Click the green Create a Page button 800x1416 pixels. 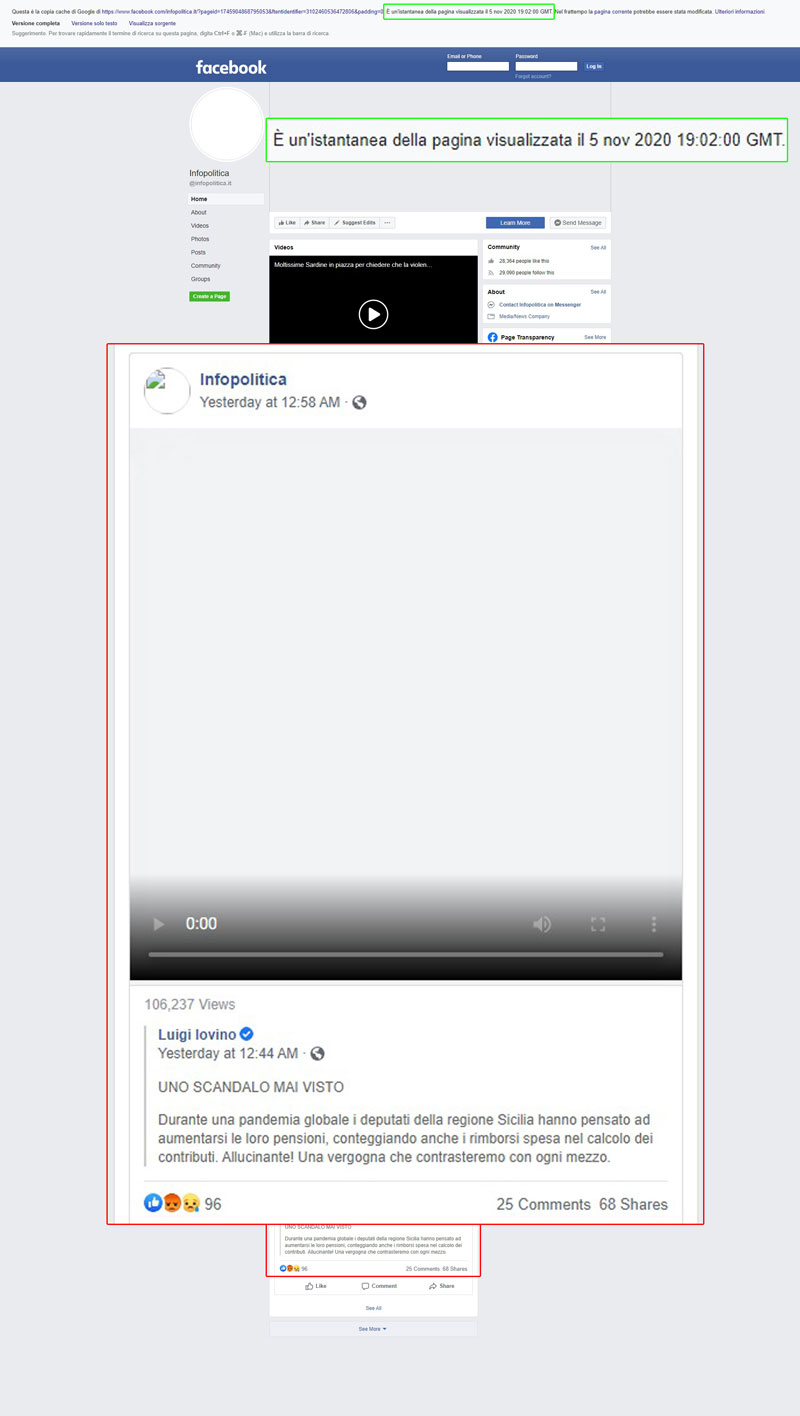[x=210, y=296]
